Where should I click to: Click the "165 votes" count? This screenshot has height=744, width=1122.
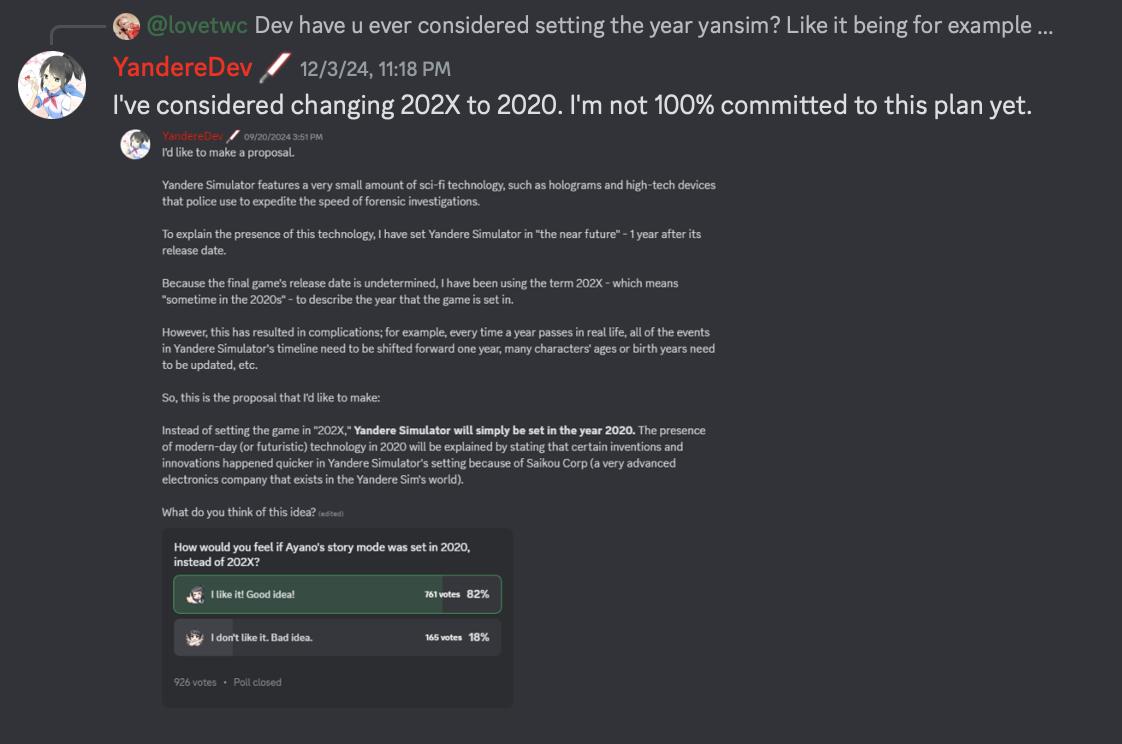pyautogui.click(x=443, y=637)
